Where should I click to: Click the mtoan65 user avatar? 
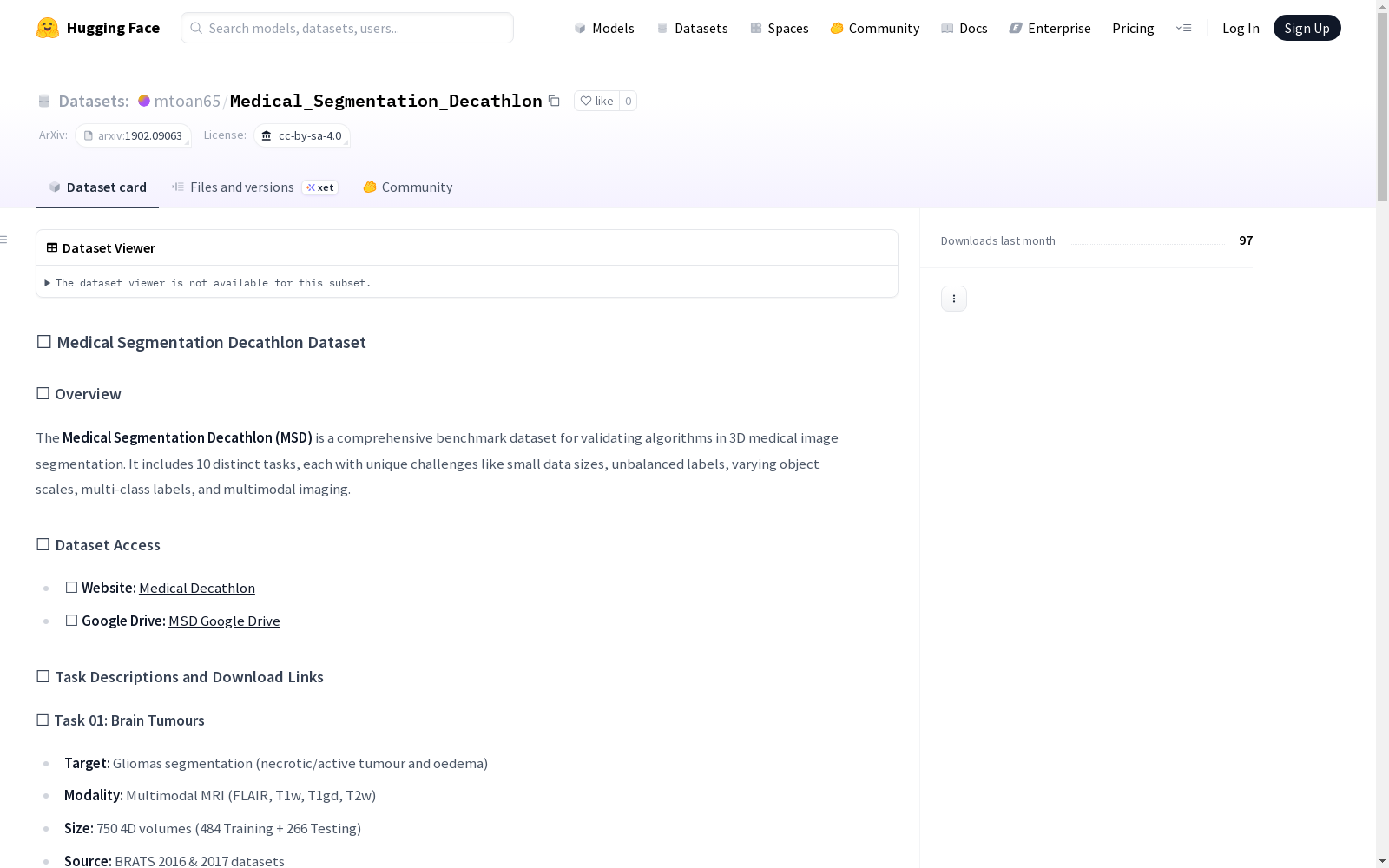144,101
